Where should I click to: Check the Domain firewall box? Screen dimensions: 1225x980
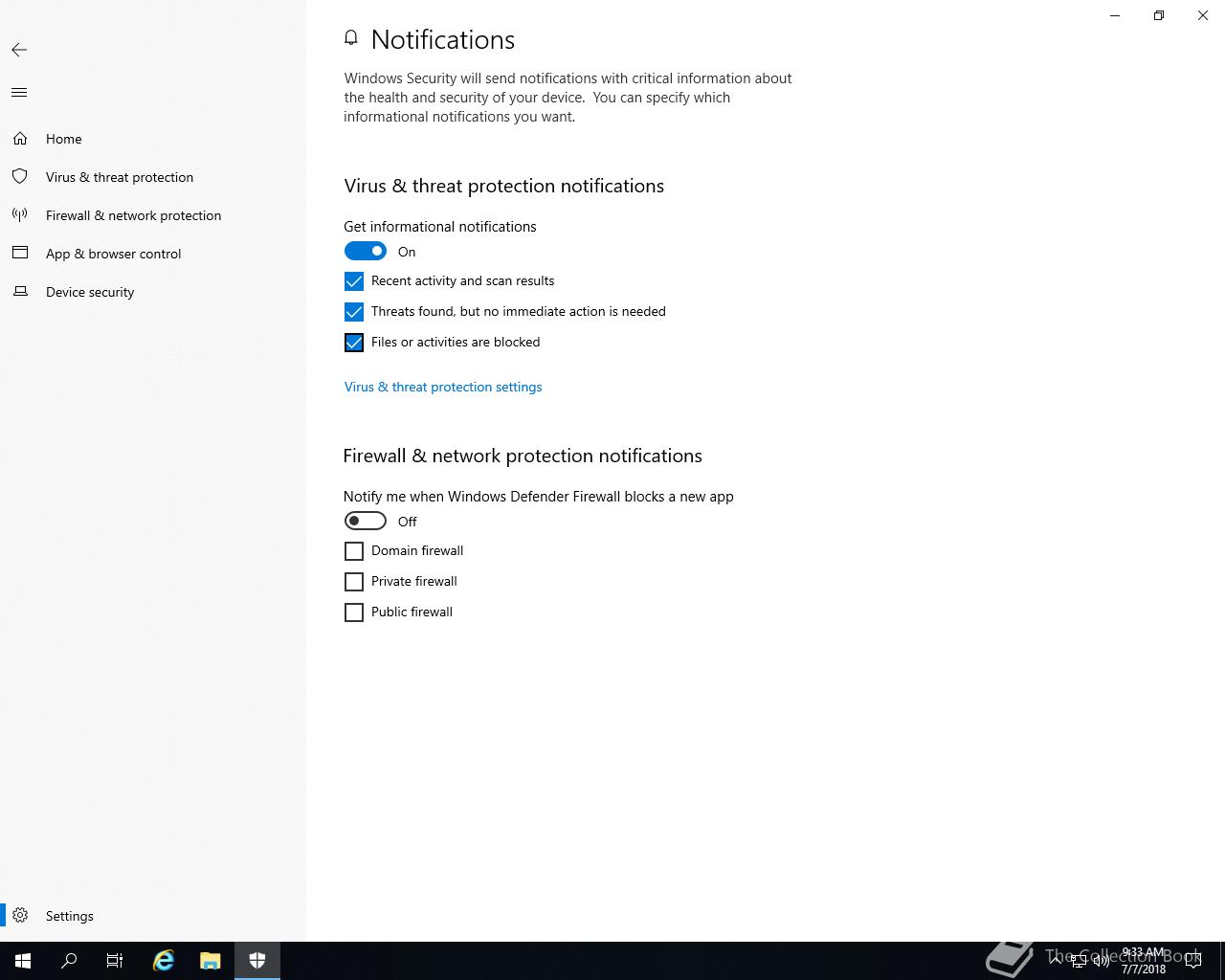pyautogui.click(x=354, y=551)
